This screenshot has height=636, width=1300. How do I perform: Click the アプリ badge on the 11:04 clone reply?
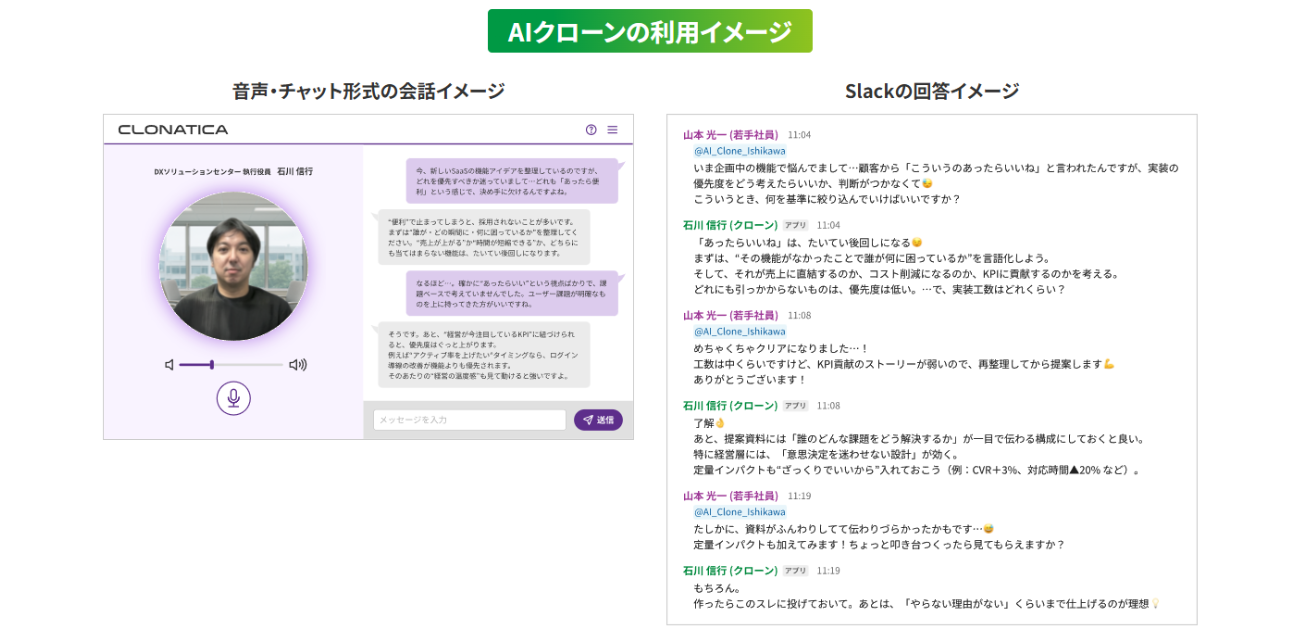[x=795, y=226]
